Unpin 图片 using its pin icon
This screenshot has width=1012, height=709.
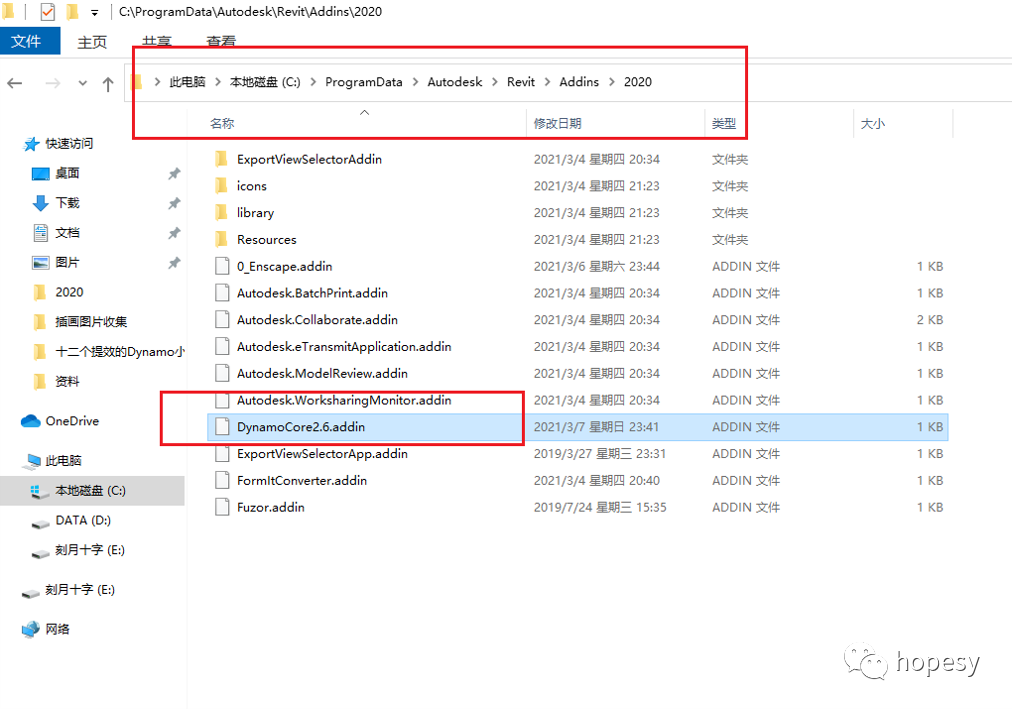point(174,263)
